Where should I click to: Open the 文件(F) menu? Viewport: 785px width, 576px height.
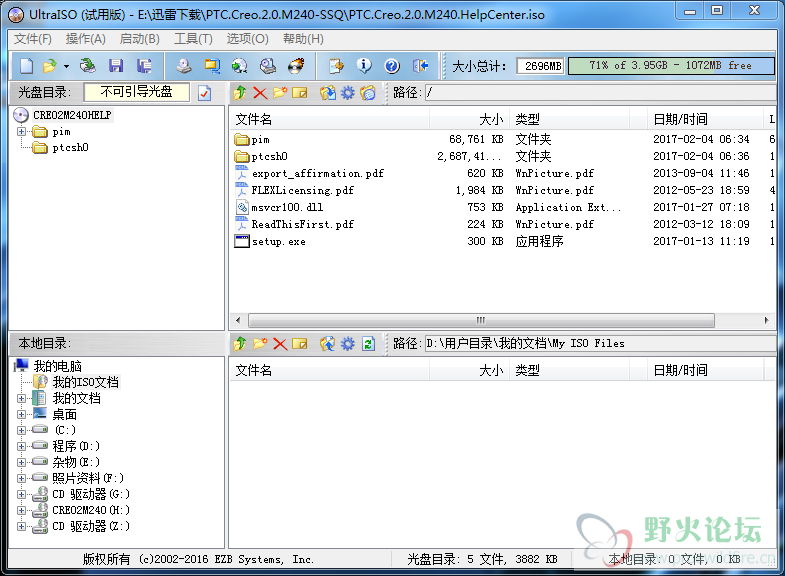[x=33, y=39]
